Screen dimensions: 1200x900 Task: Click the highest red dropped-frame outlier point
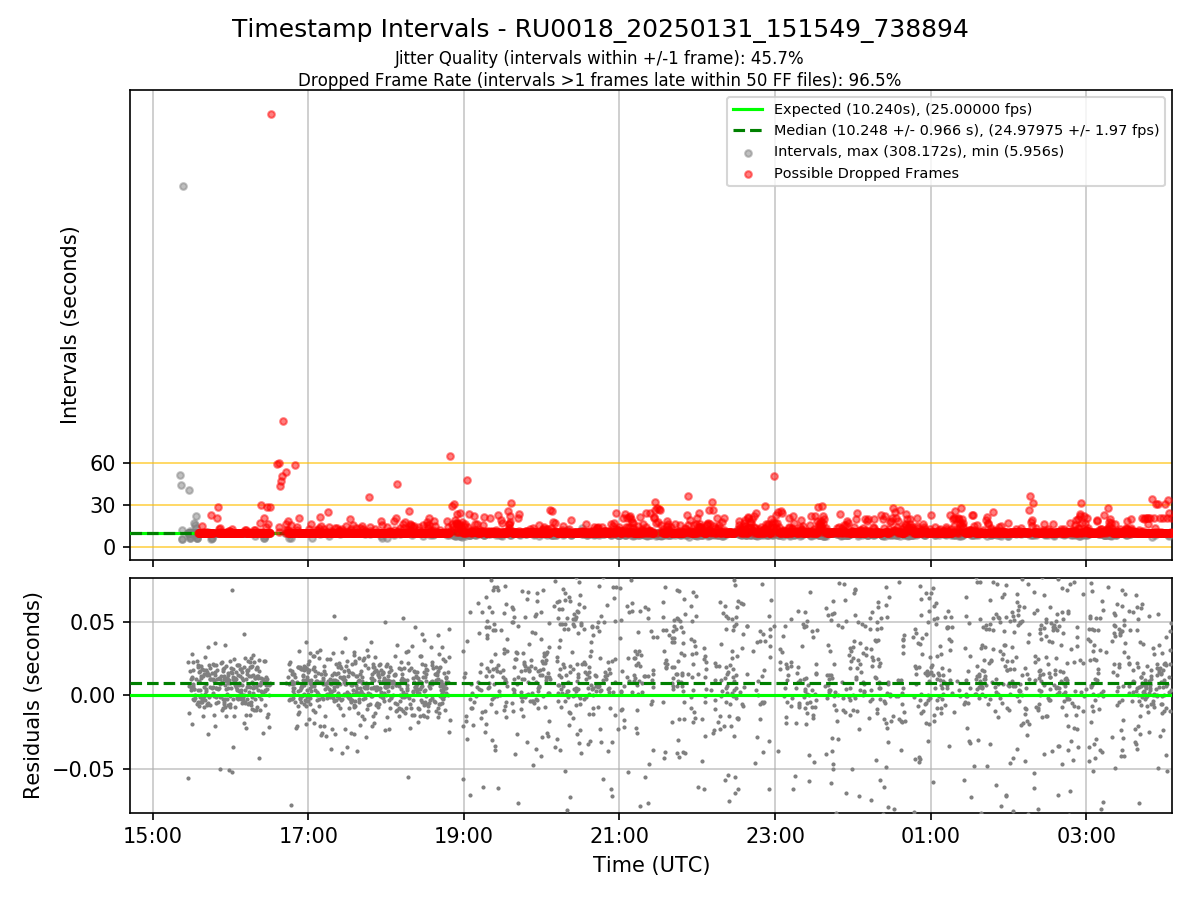coord(271,114)
